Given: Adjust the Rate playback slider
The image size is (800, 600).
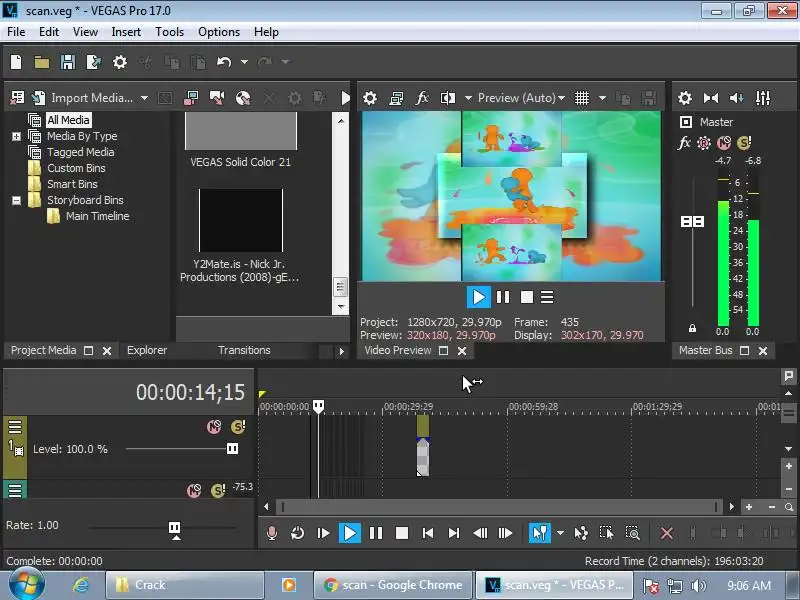Looking at the screenshot, I should [174, 529].
